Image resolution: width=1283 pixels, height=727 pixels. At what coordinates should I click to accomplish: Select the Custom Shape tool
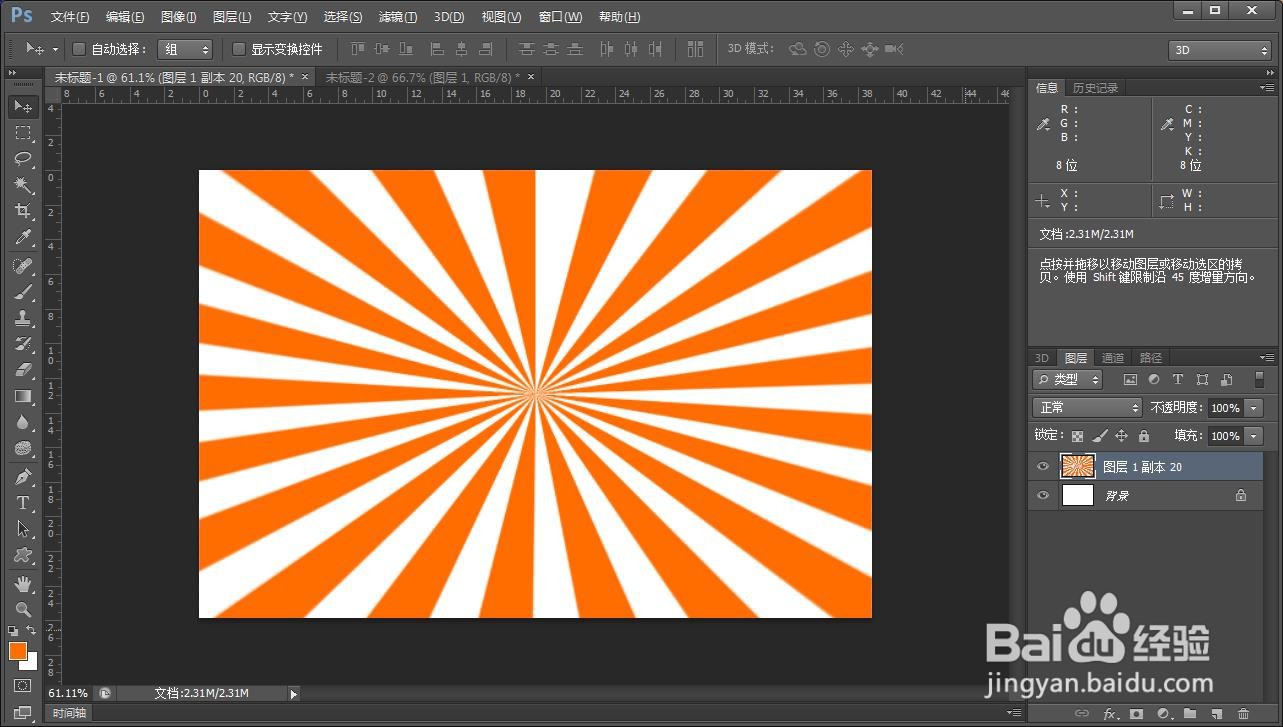(x=23, y=555)
